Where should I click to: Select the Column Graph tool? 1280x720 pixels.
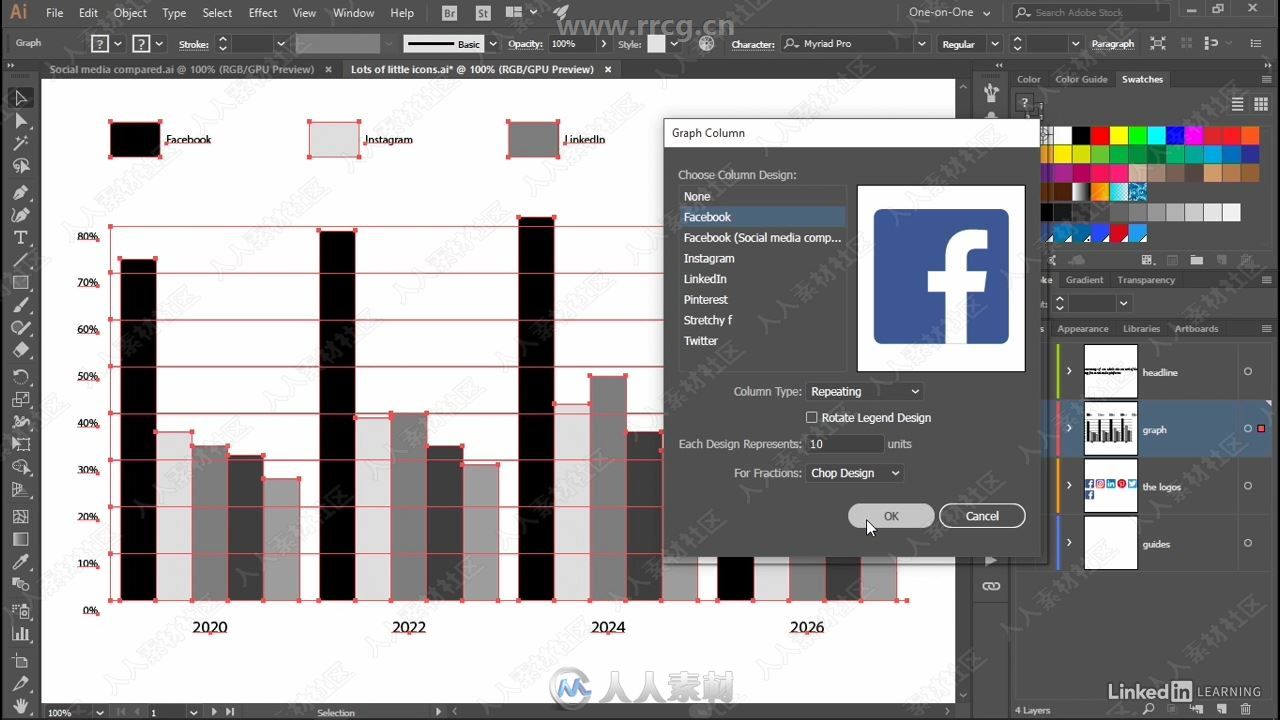click(20, 634)
